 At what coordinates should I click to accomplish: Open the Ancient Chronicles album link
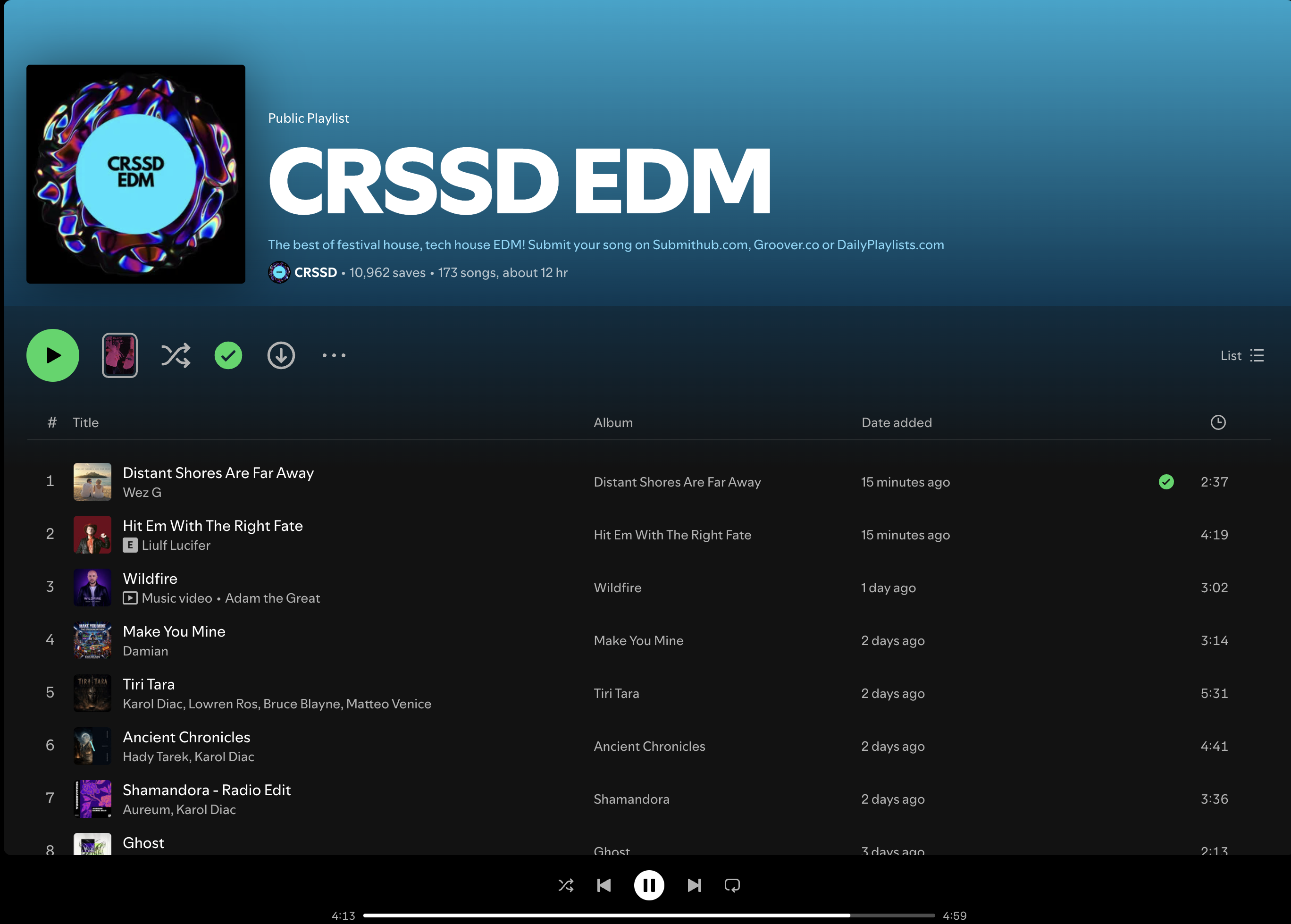coord(649,747)
